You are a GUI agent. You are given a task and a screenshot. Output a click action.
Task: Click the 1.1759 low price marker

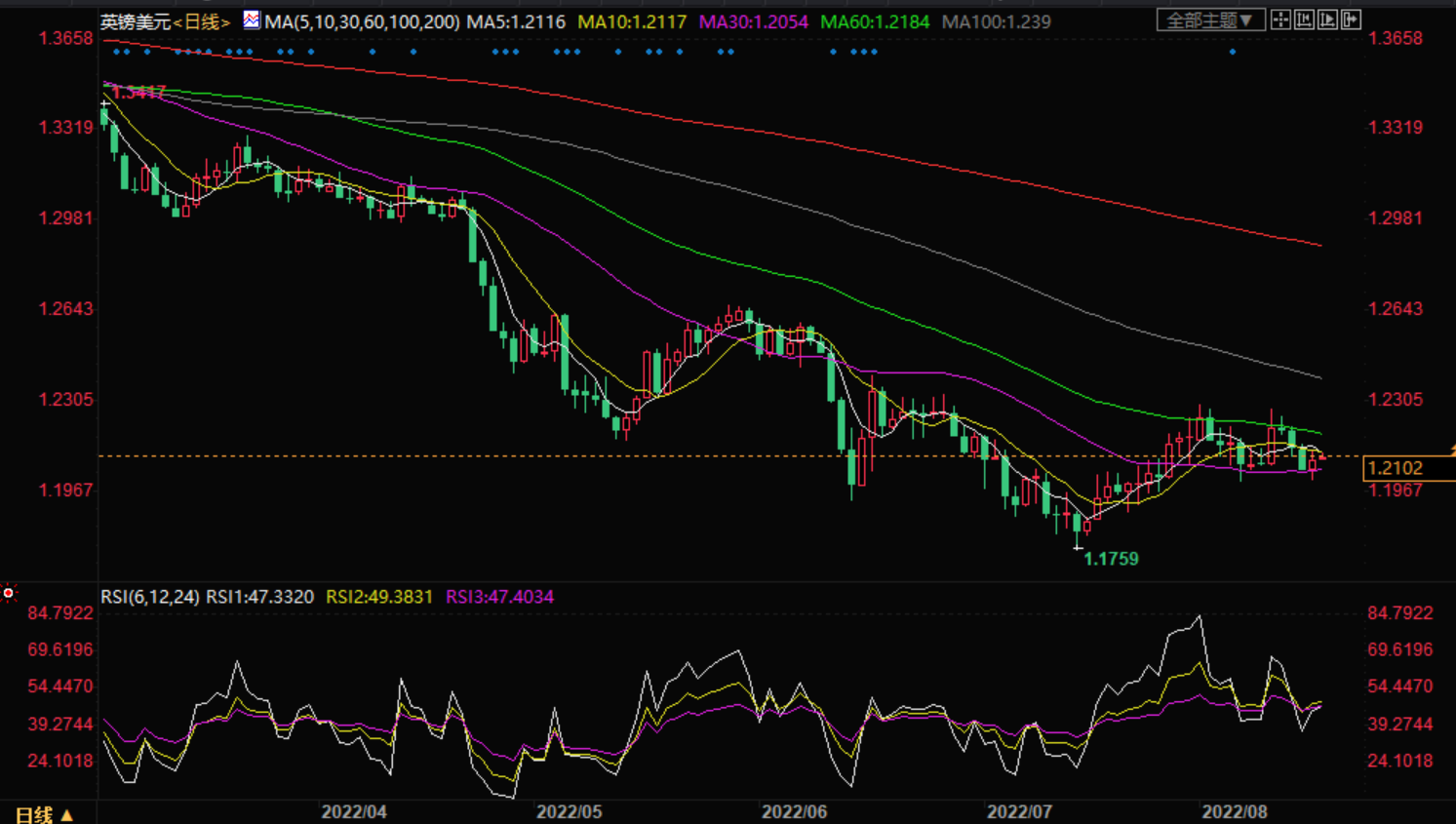coord(1111,559)
